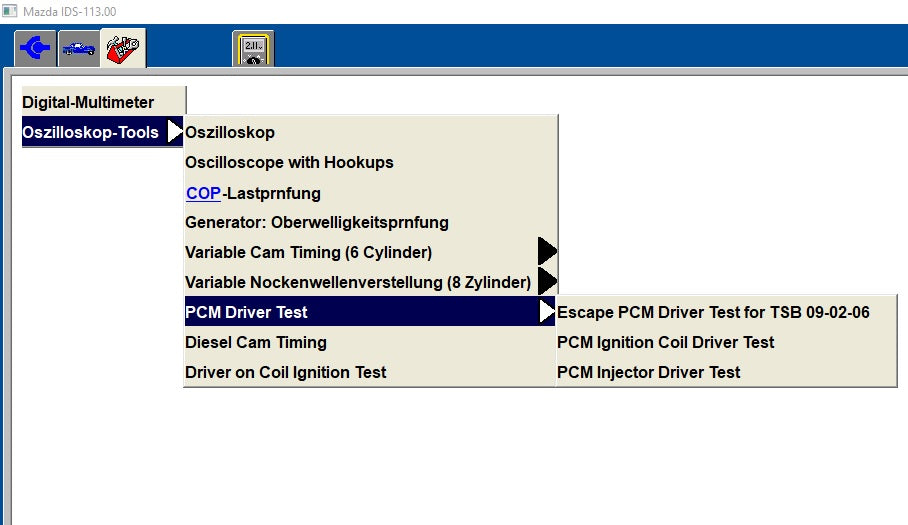Select Oszilloskop-Tools menu entry
908x525 pixels.
(x=91, y=132)
